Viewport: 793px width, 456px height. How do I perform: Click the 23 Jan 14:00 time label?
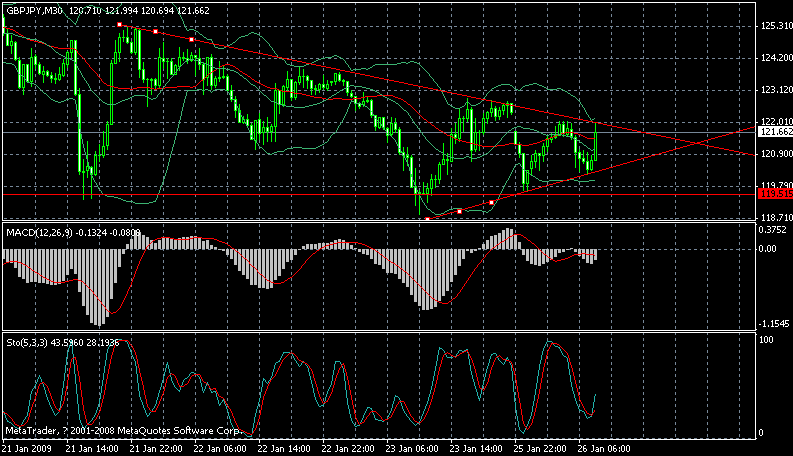476,449
